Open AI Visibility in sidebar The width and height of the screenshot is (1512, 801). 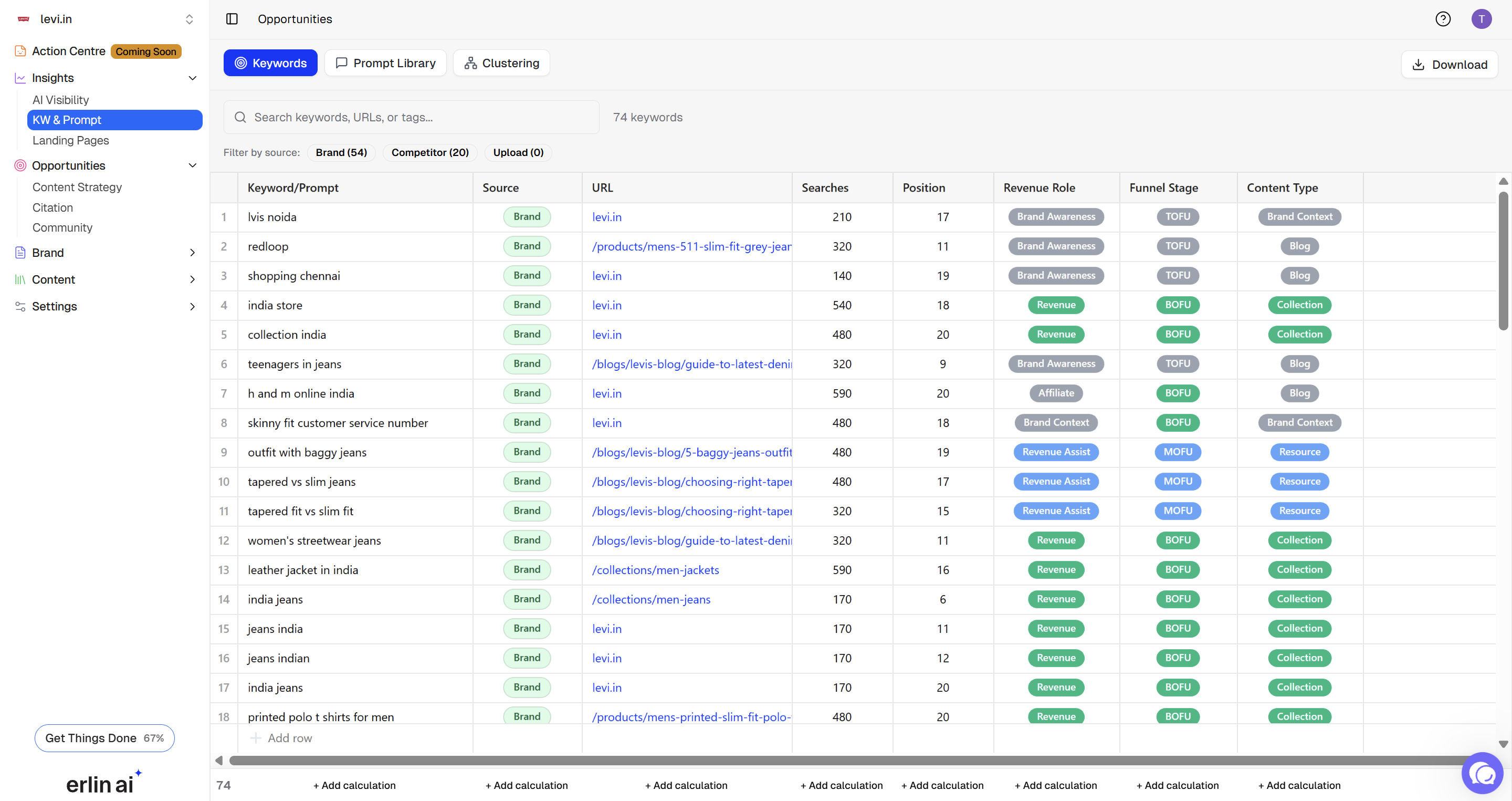pos(60,100)
